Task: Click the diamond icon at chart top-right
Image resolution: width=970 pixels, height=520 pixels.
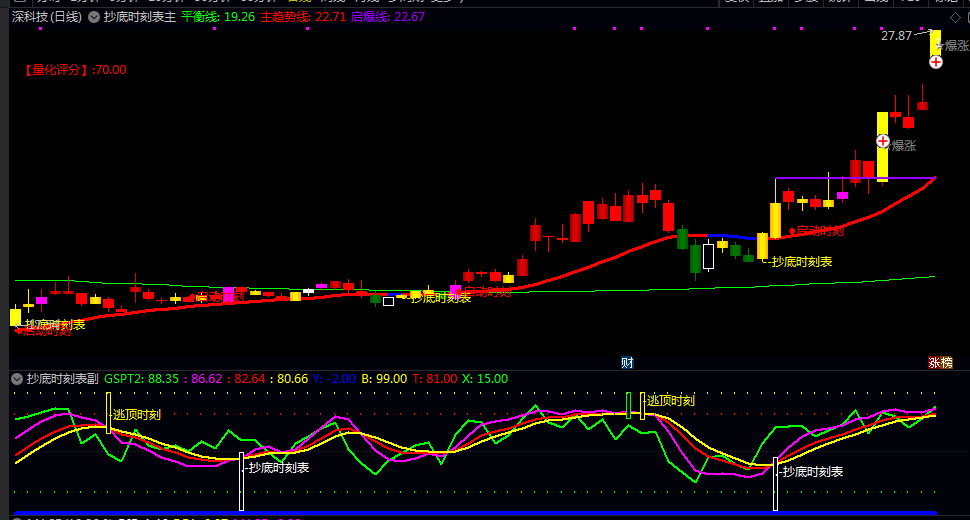Action: click(x=955, y=18)
